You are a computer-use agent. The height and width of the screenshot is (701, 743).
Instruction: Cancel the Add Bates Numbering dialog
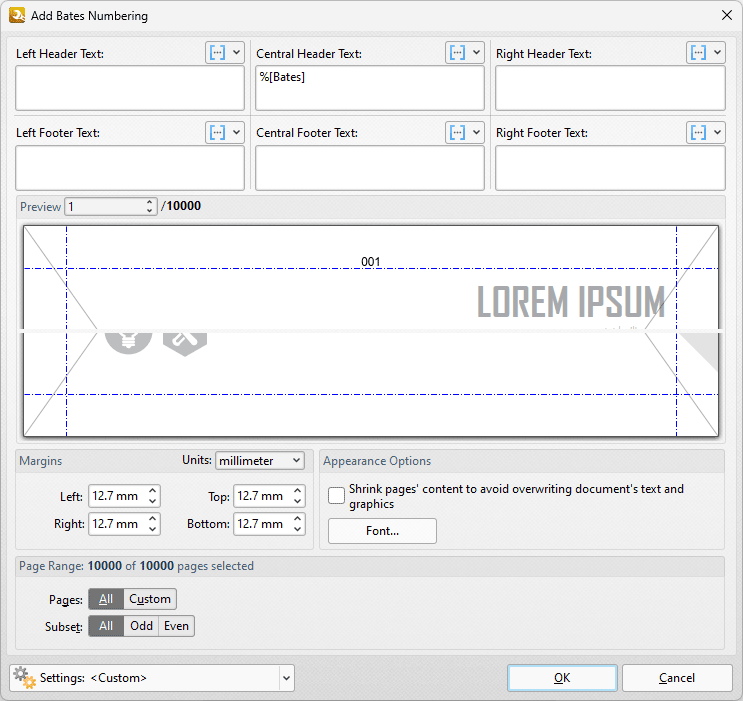click(x=677, y=678)
